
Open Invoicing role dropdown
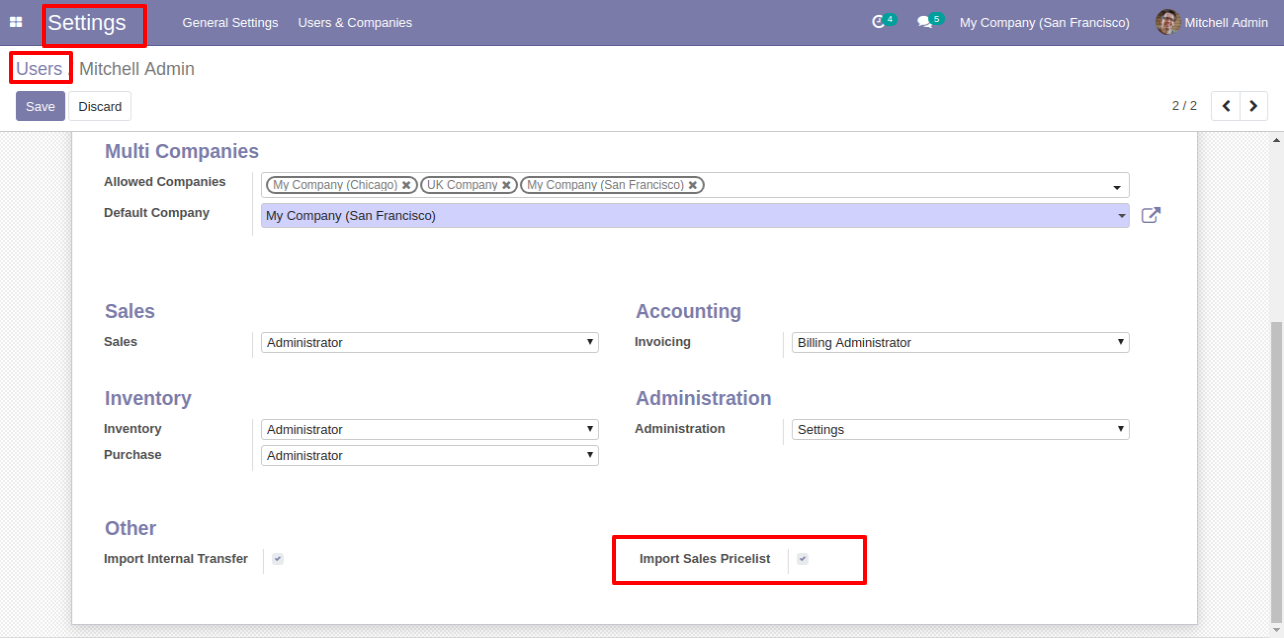(x=960, y=343)
